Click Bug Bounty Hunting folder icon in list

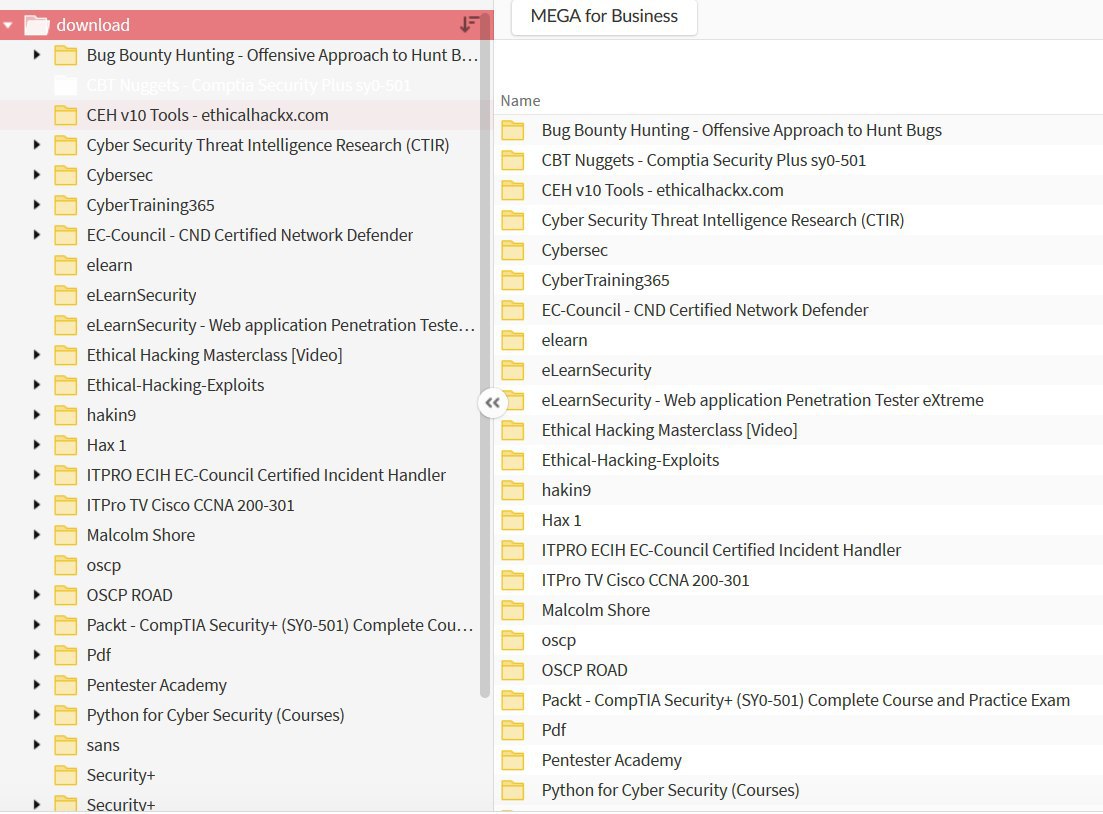(513, 130)
